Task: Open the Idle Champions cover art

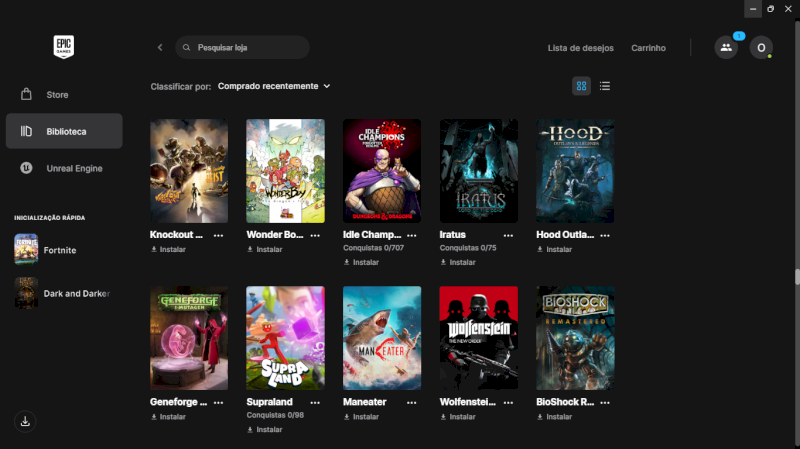Action: pyautogui.click(x=382, y=171)
